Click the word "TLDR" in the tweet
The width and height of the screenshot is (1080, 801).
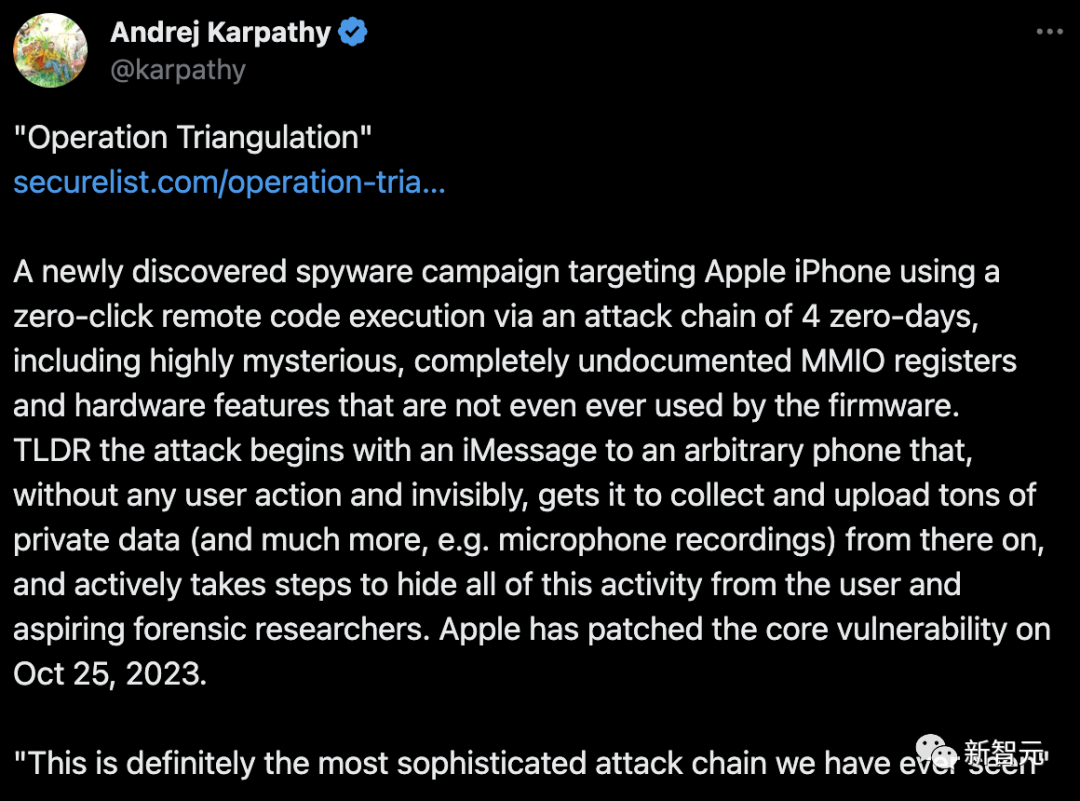pos(52,450)
